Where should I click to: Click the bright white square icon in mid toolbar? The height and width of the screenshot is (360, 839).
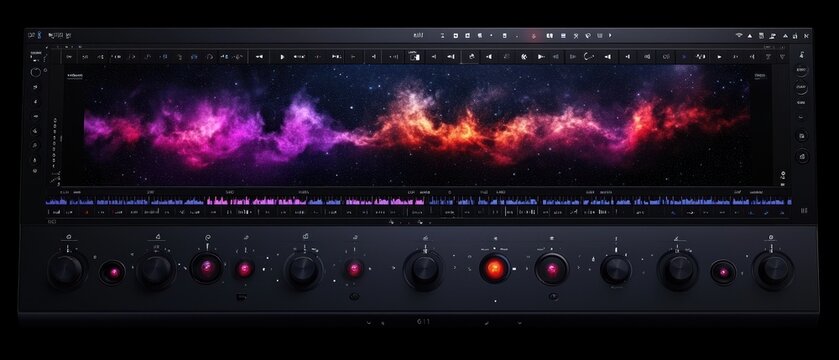click(x=414, y=56)
